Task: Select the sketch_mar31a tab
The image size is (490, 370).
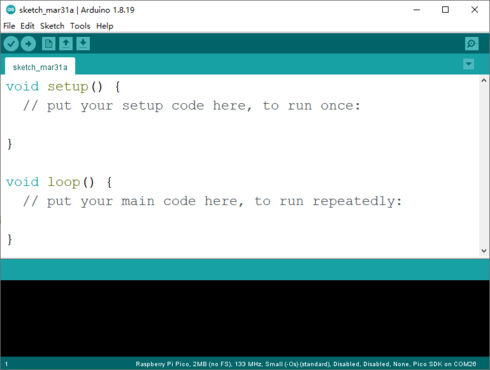Action: click(x=40, y=66)
